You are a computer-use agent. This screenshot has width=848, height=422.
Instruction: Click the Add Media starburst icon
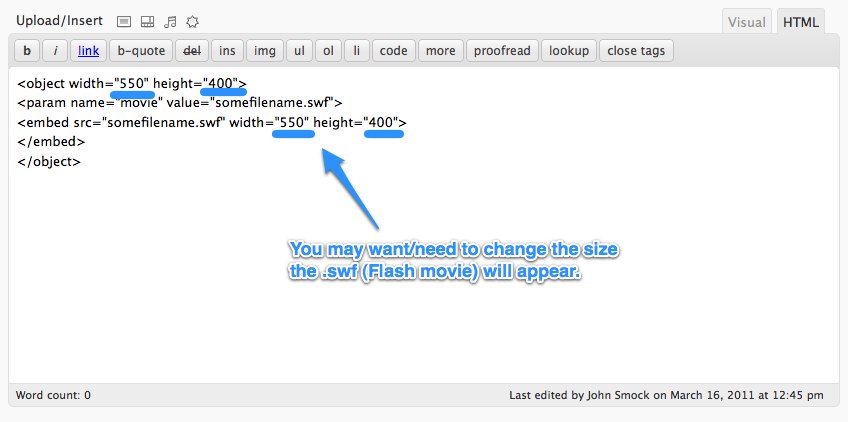(193, 21)
